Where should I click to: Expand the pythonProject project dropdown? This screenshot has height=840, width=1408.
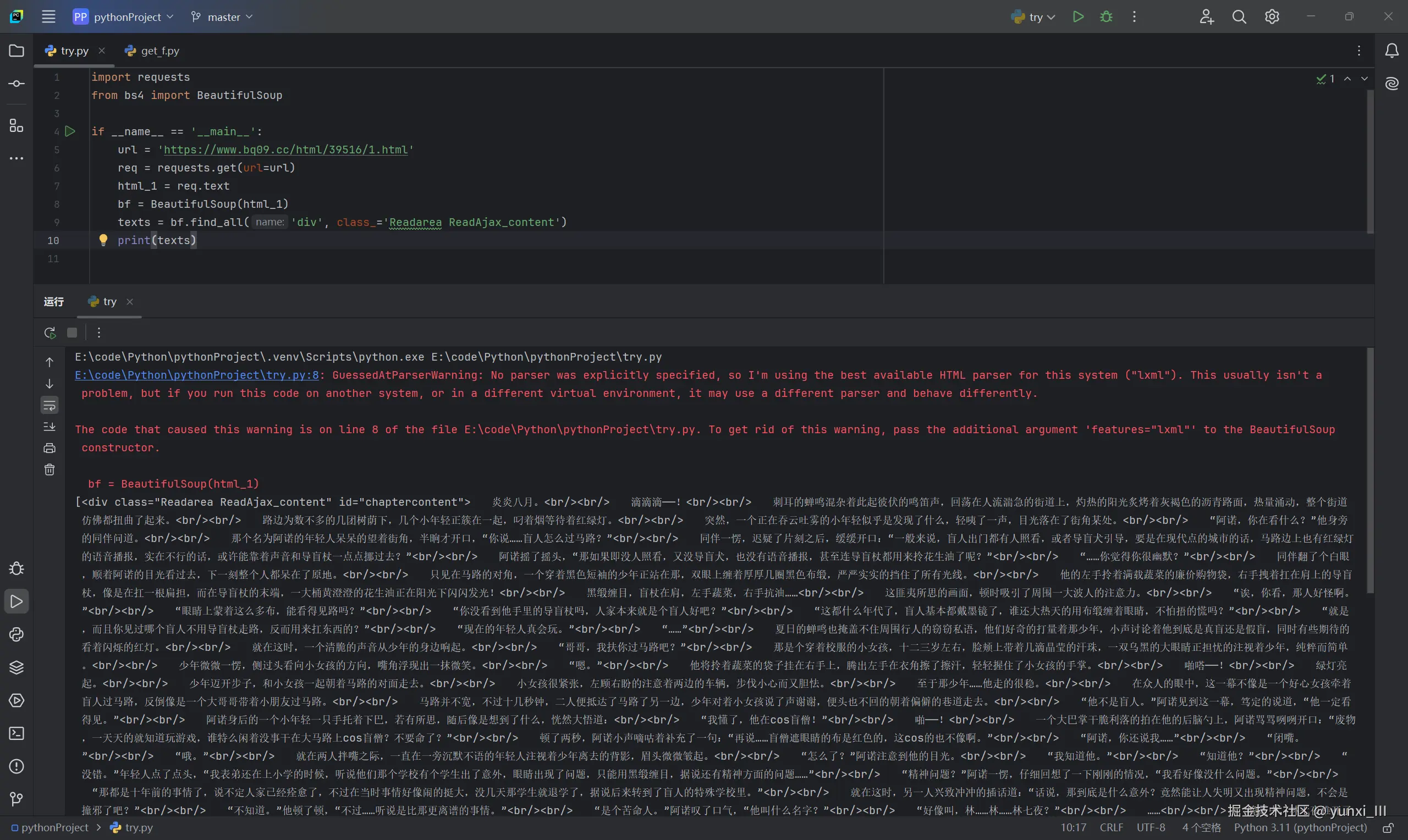coord(123,17)
